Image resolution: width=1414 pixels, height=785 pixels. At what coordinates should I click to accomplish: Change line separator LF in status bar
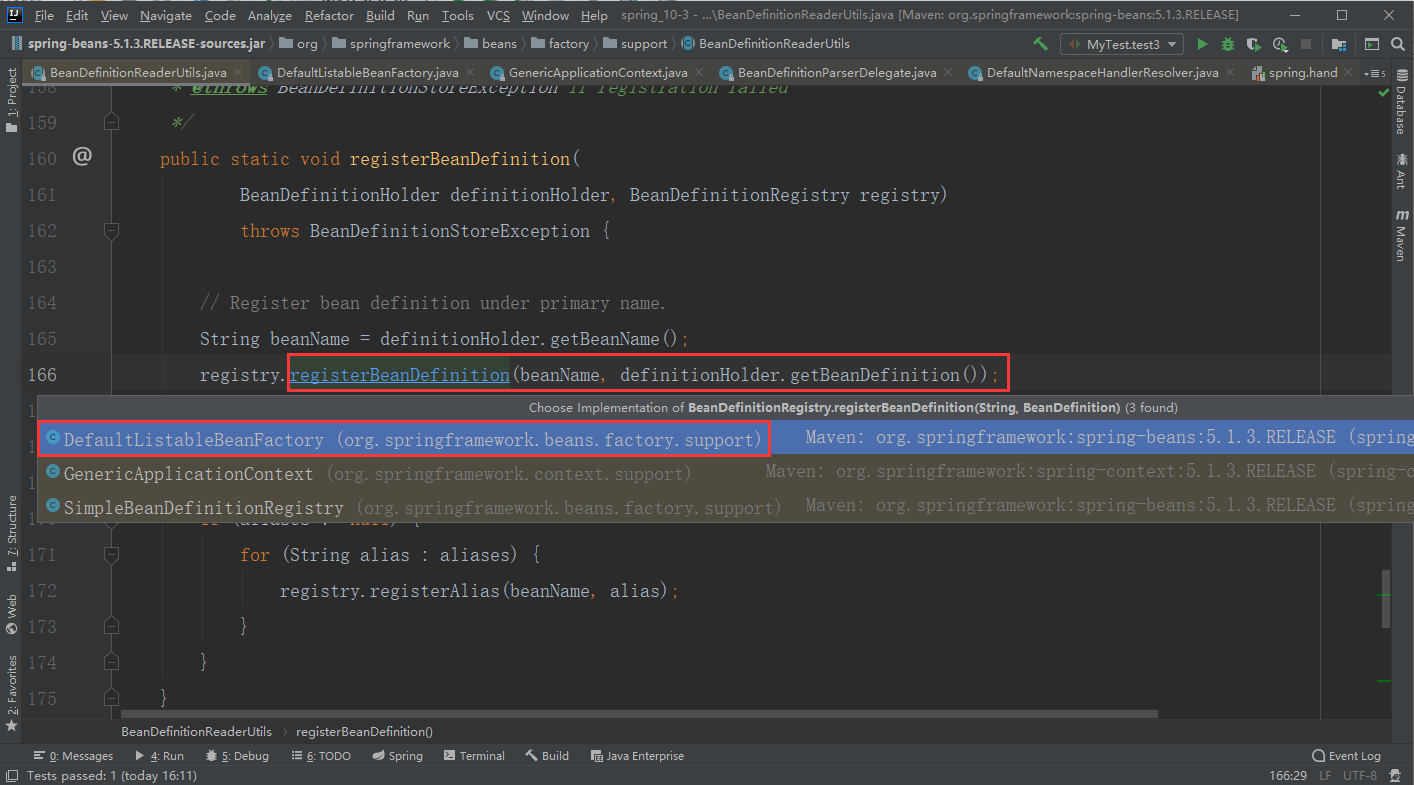1325,776
